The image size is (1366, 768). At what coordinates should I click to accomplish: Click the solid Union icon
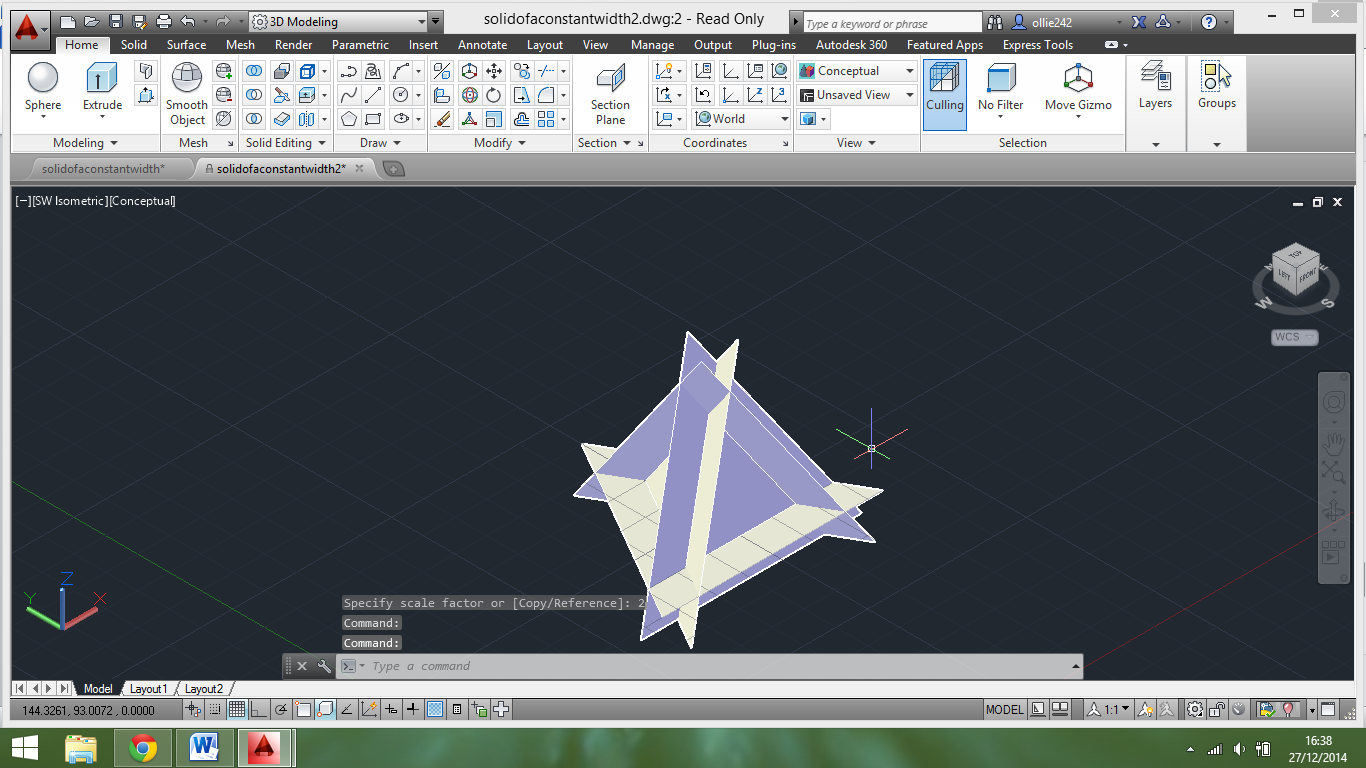coord(255,71)
